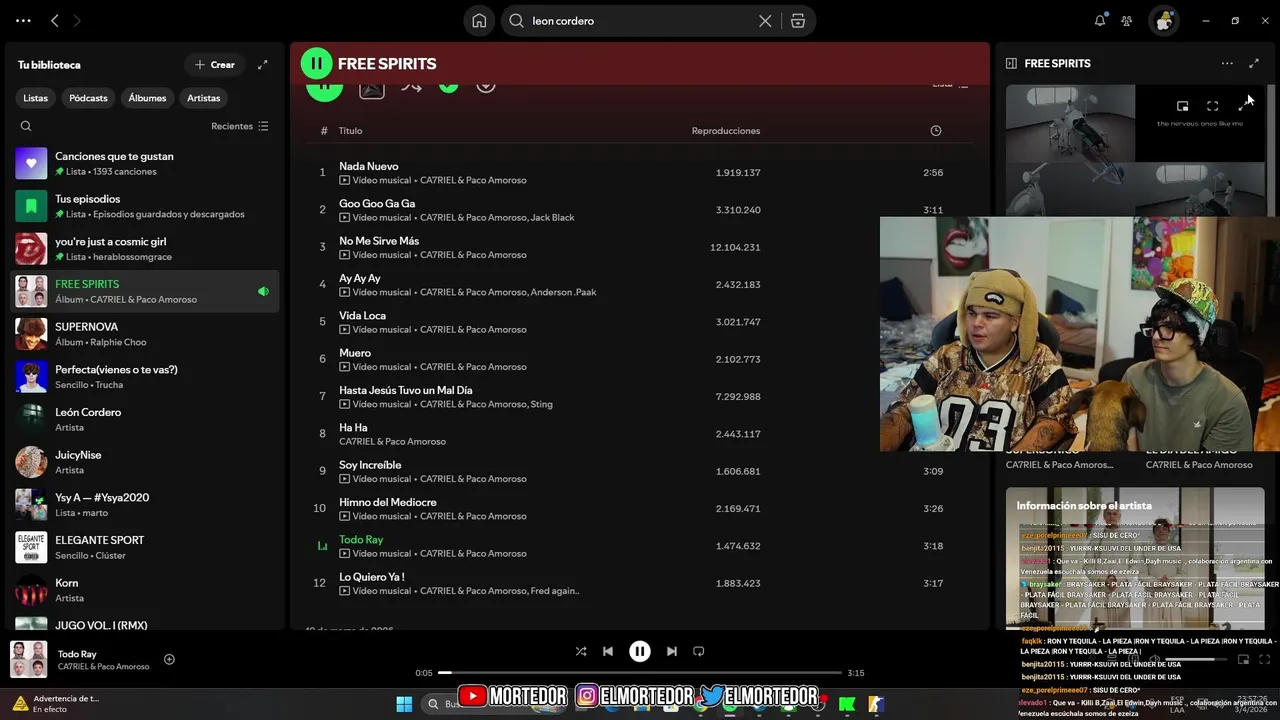Go back with the left arrow

click(x=55, y=20)
